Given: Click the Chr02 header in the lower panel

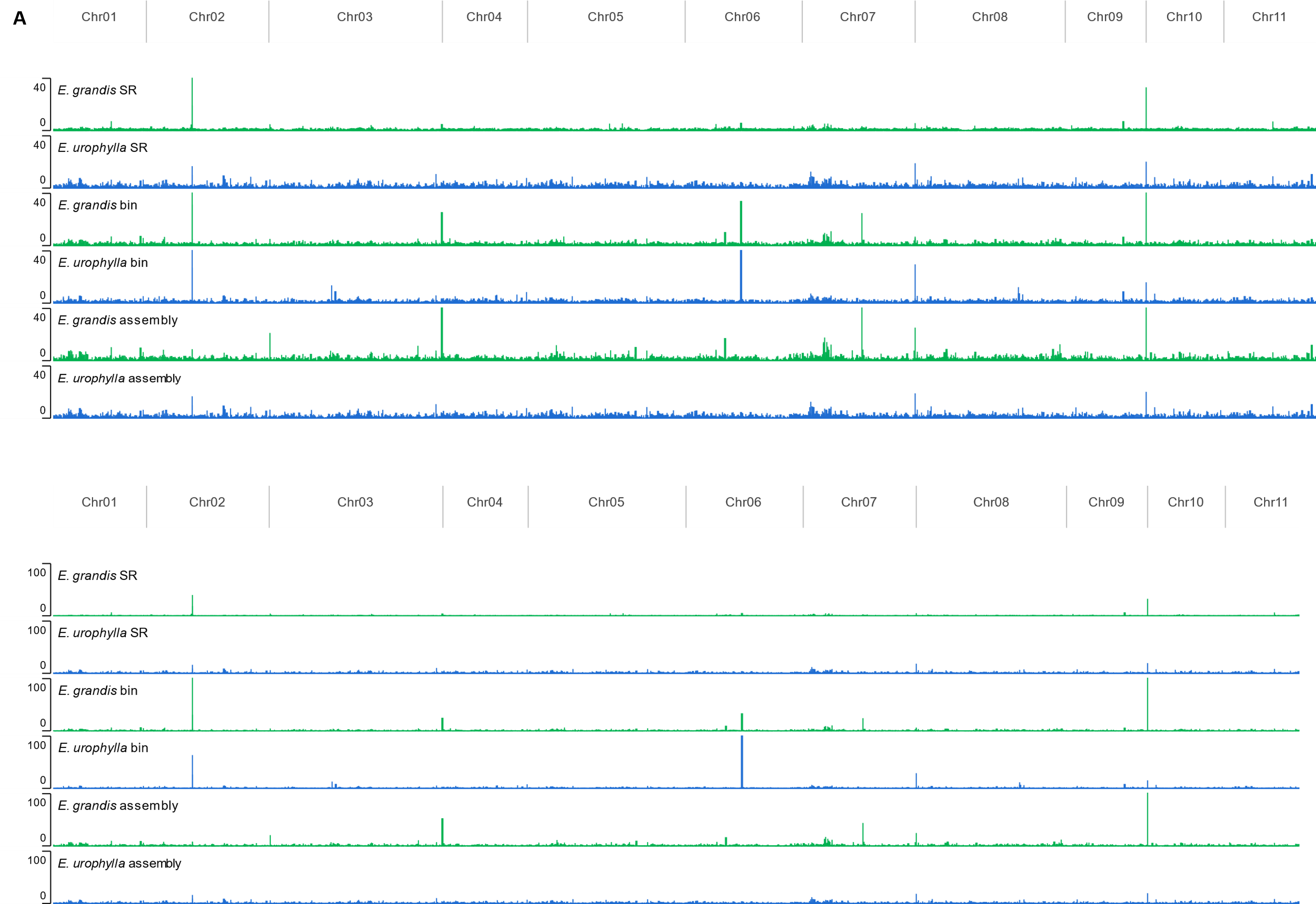Looking at the screenshot, I should (x=207, y=503).
